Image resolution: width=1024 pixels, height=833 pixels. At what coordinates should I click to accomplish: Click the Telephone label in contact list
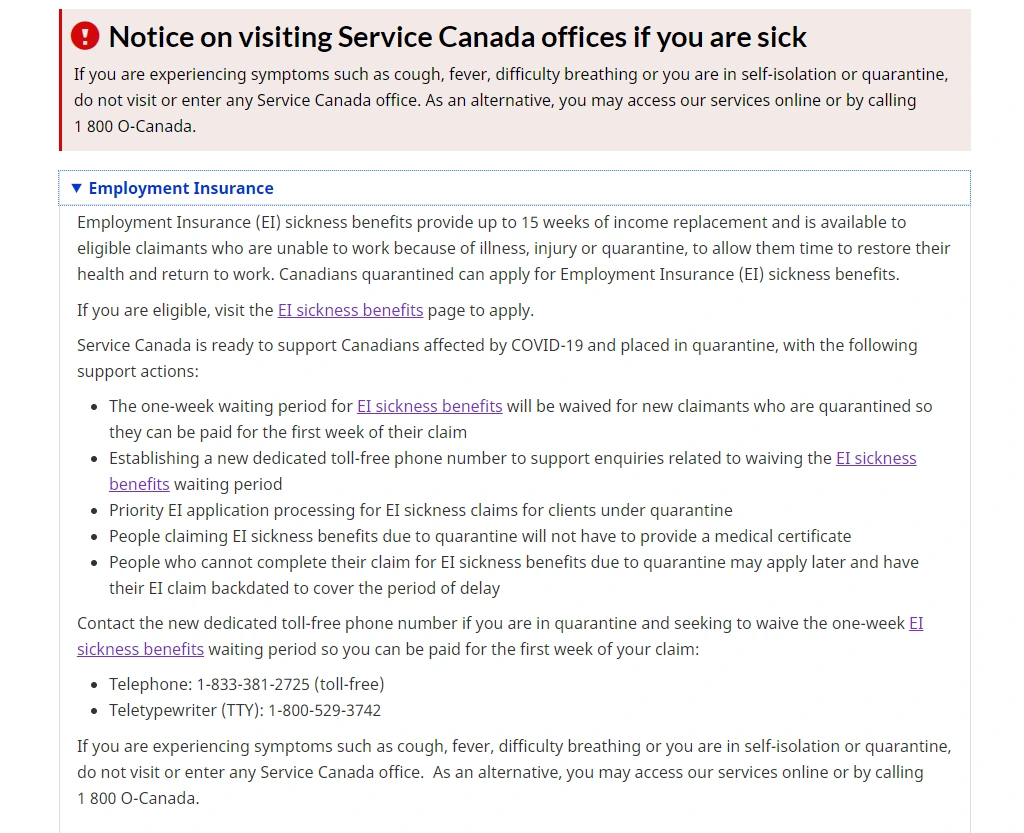click(x=150, y=684)
